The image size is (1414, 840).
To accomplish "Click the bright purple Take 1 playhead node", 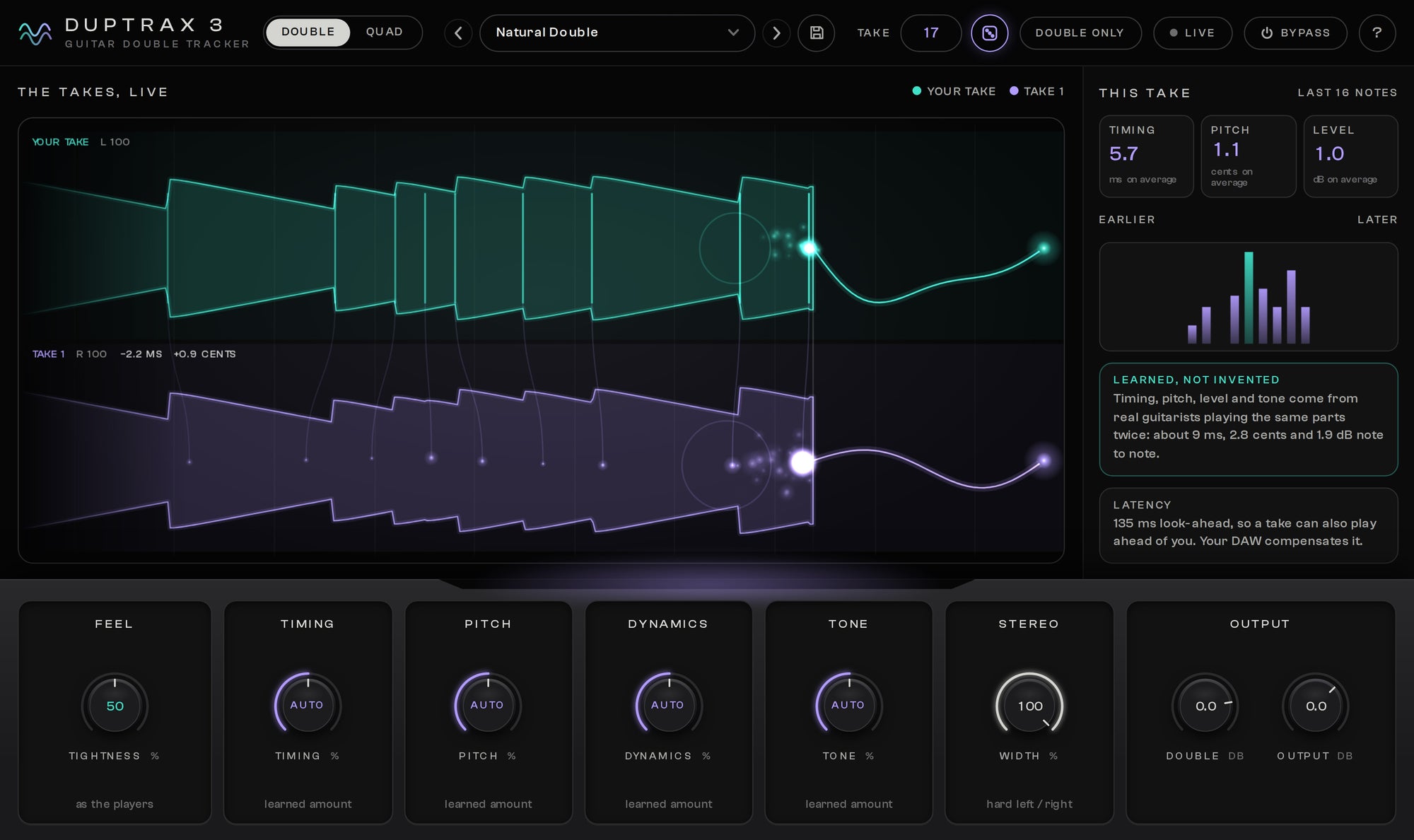I will tap(802, 462).
